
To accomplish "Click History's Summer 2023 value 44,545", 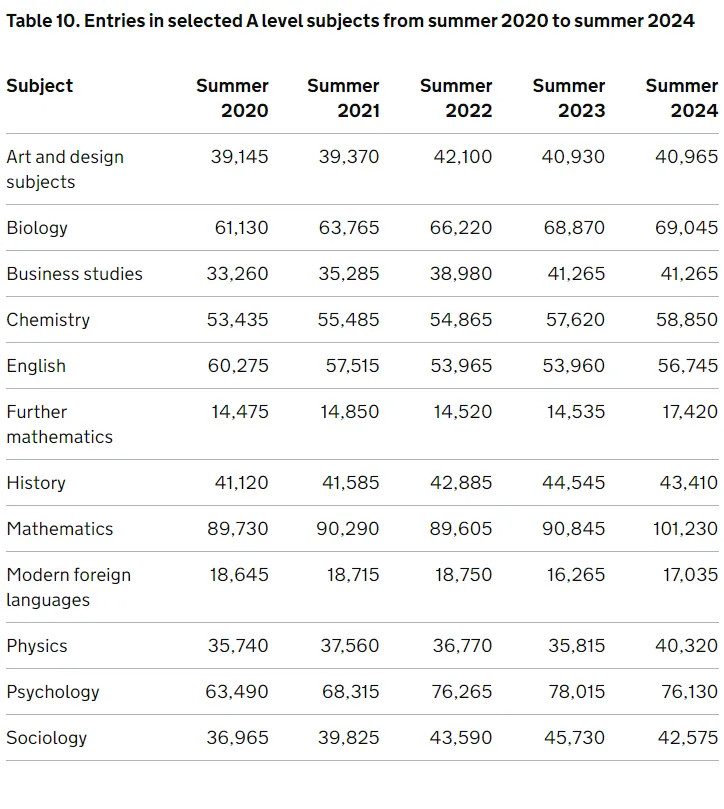I will coord(573,483).
